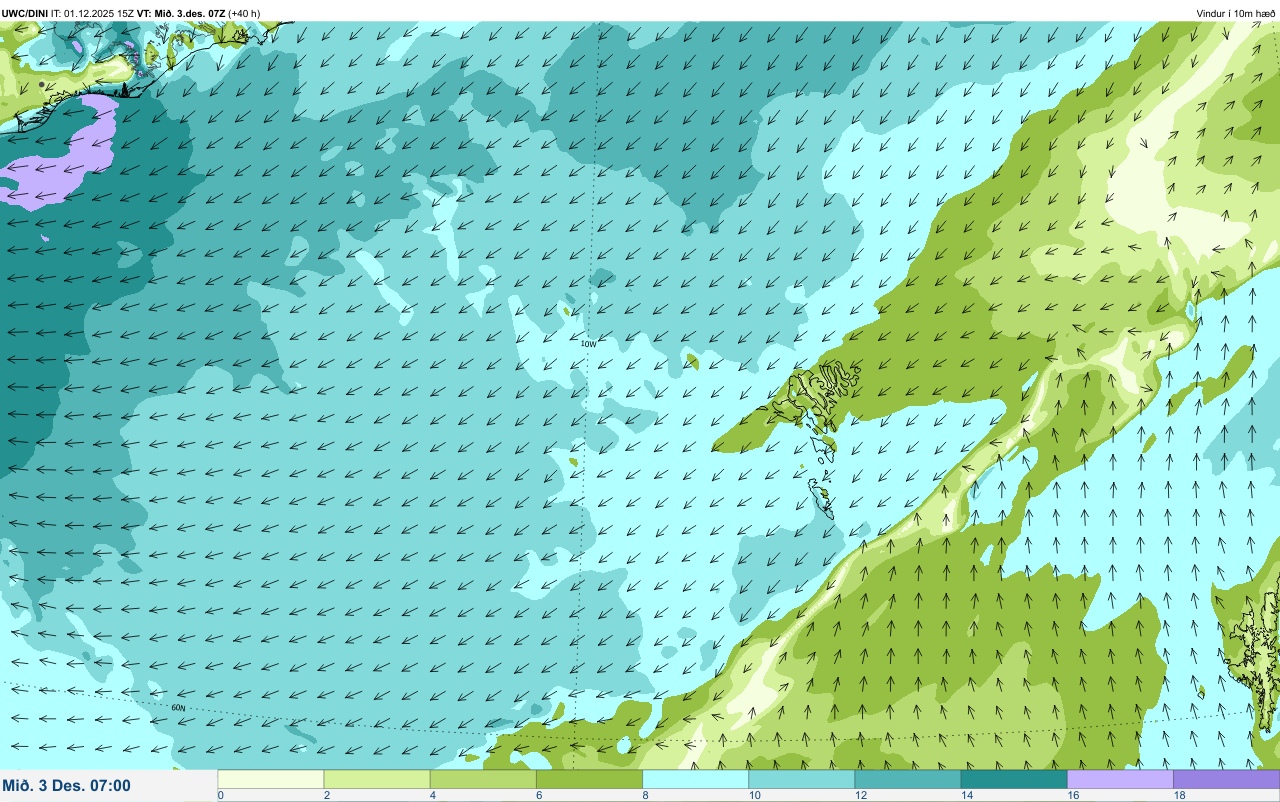The height and width of the screenshot is (802, 1280).
Task: Click the pale cream 0–2 legend swatch
Action: coord(271,779)
